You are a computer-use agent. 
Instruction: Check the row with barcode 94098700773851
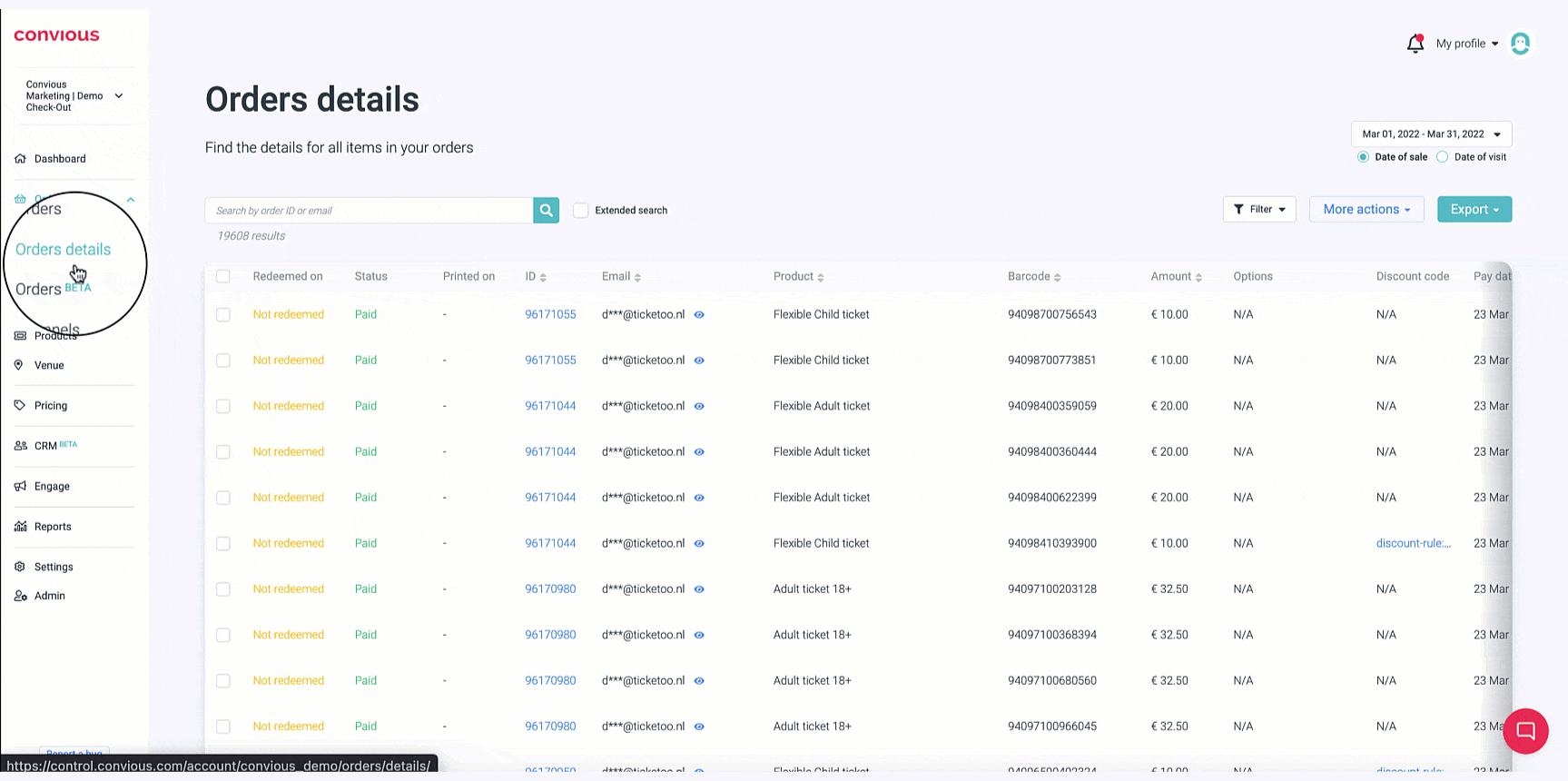click(223, 361)
